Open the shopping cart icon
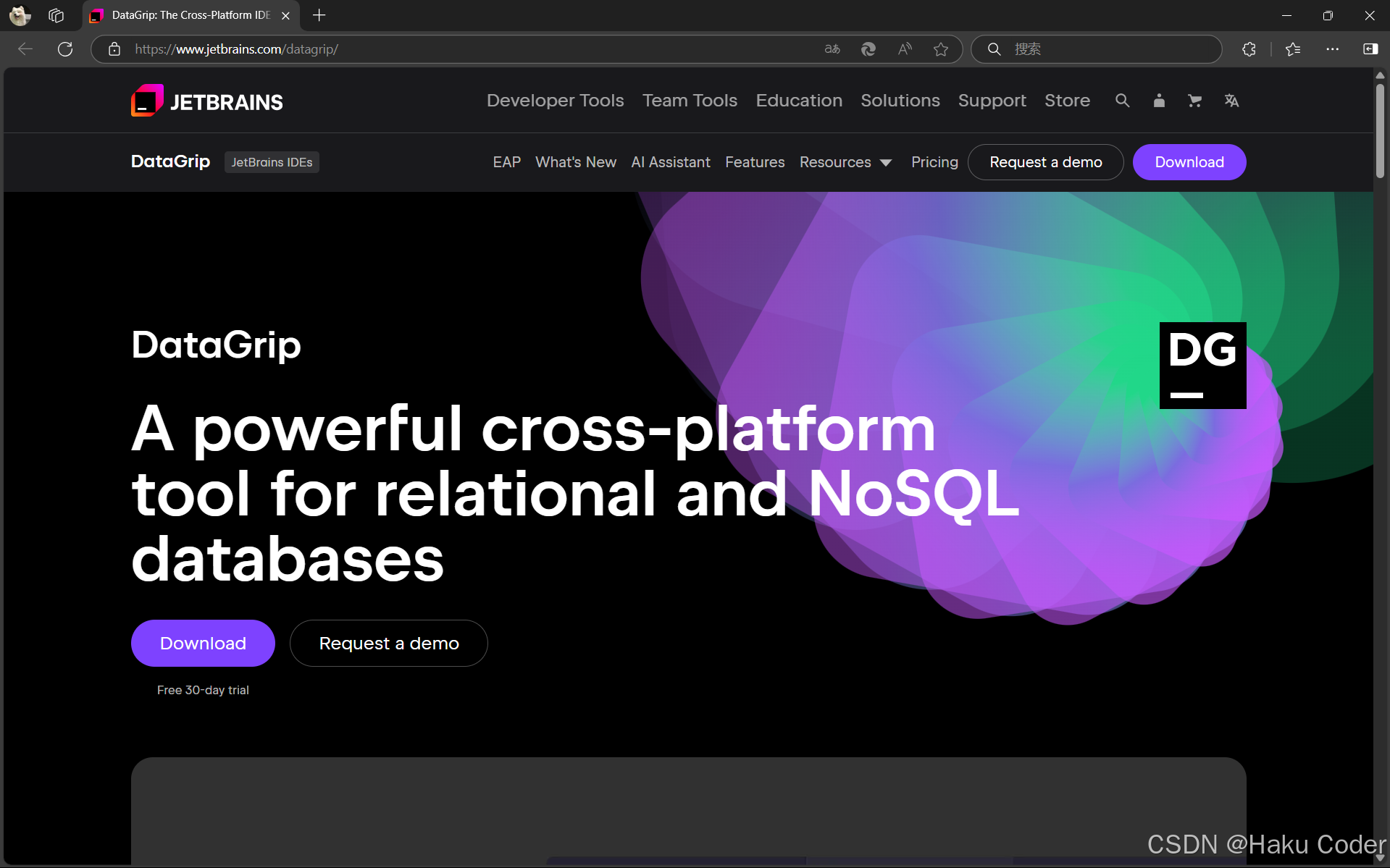 click(1194, 101)
